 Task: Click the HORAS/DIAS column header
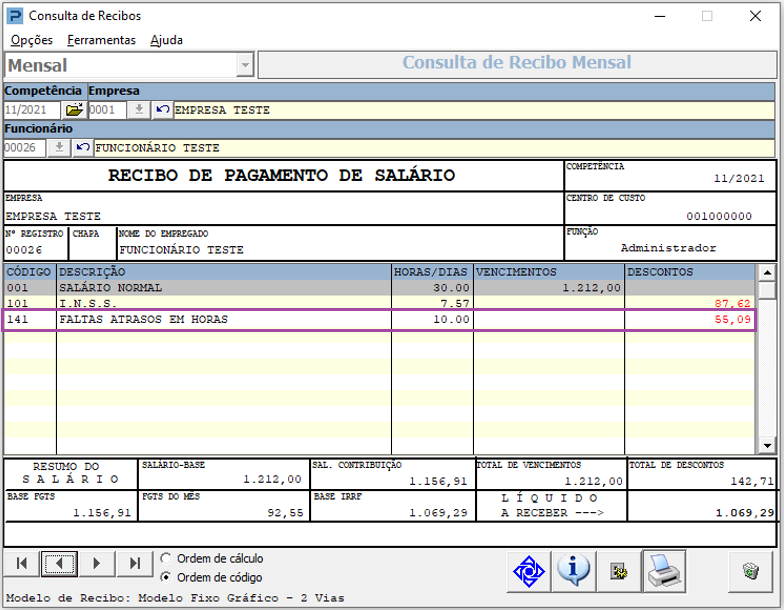pyautogui.click(x=432, y=272)
